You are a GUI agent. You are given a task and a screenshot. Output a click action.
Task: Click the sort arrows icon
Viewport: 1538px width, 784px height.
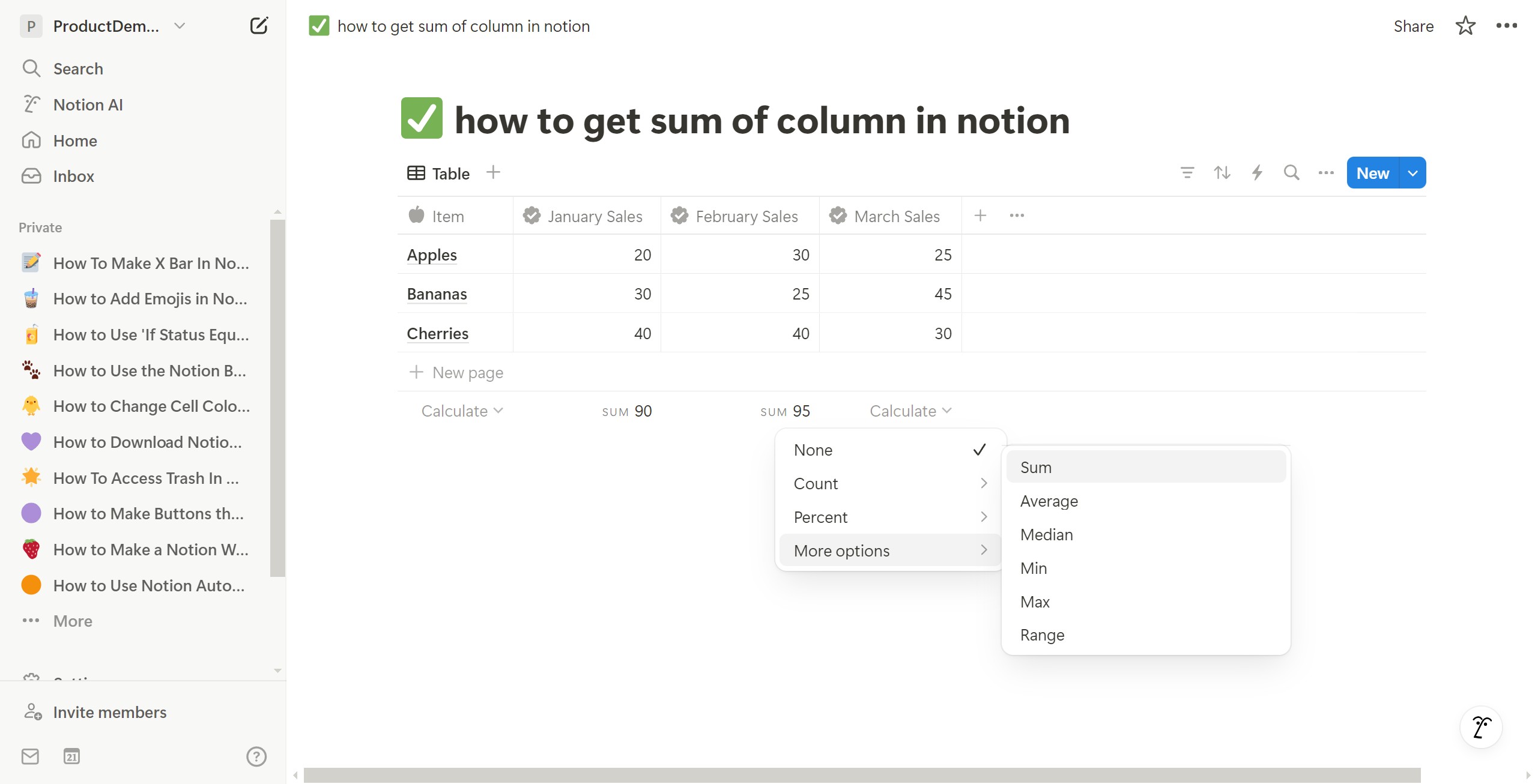tap(1222, 173)
